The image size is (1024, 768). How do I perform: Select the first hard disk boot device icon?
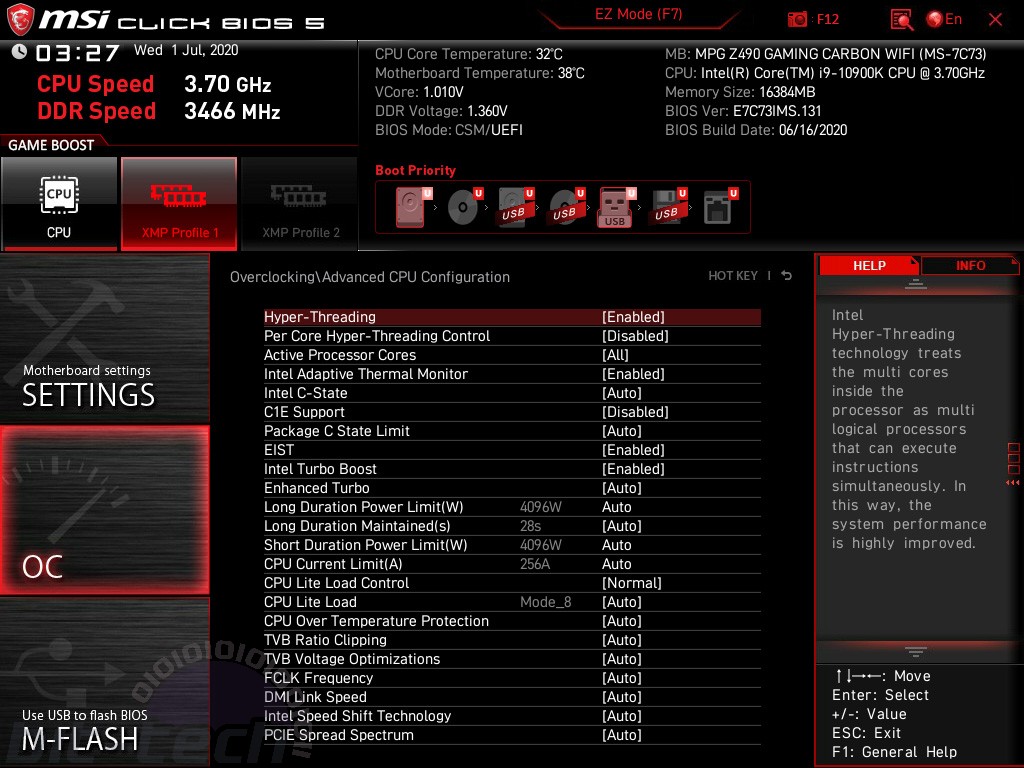point(413,207)
